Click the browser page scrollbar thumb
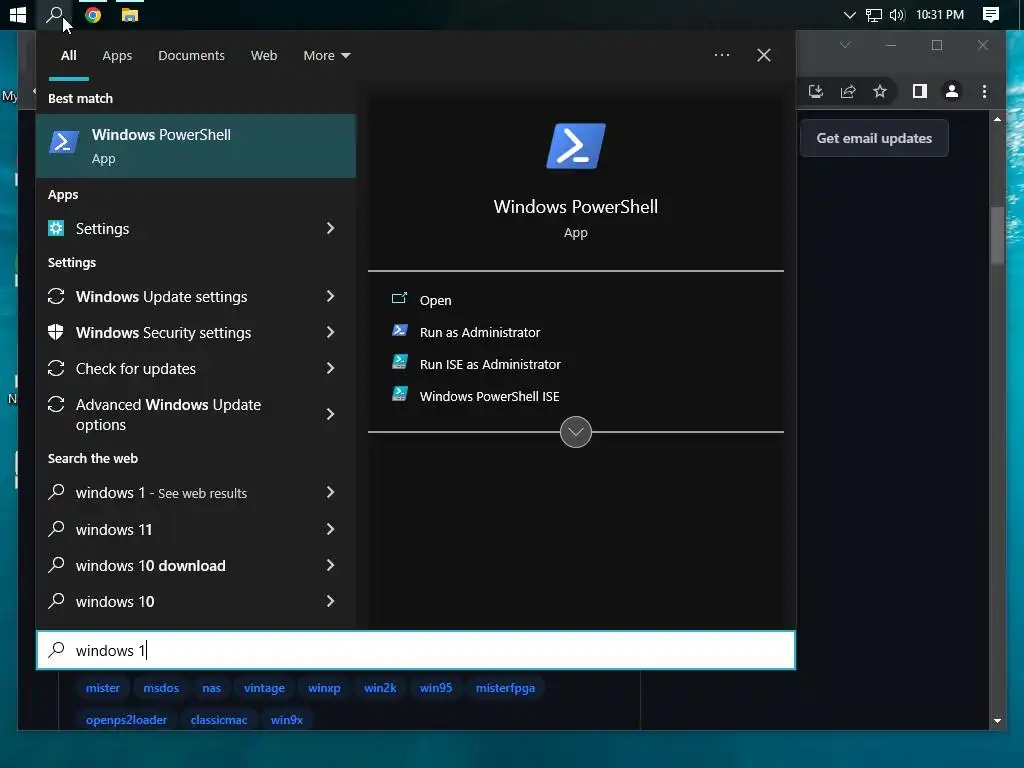This screenshot has width=1024, height=768. [x=997, y=235]
